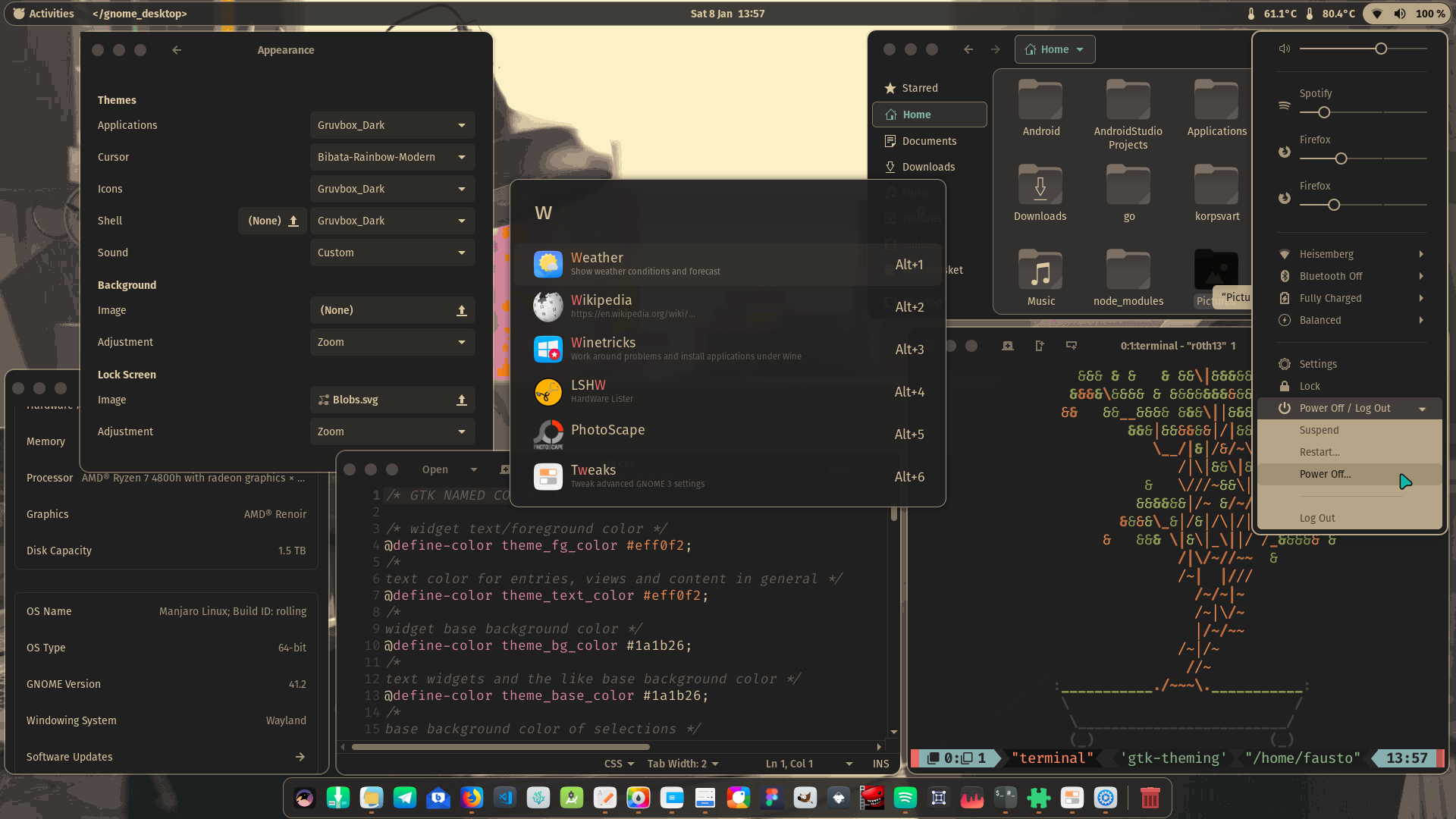Open the Applications theme Gruvbox_Dark dropdown
The height and width of the screenshot is (819, 1456).
click(393, 125)
